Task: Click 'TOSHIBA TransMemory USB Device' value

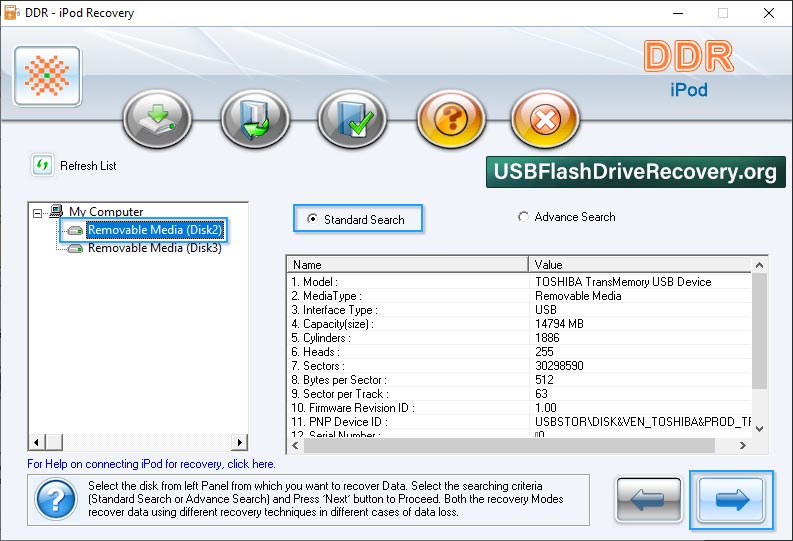Action: tap(623, 282)
